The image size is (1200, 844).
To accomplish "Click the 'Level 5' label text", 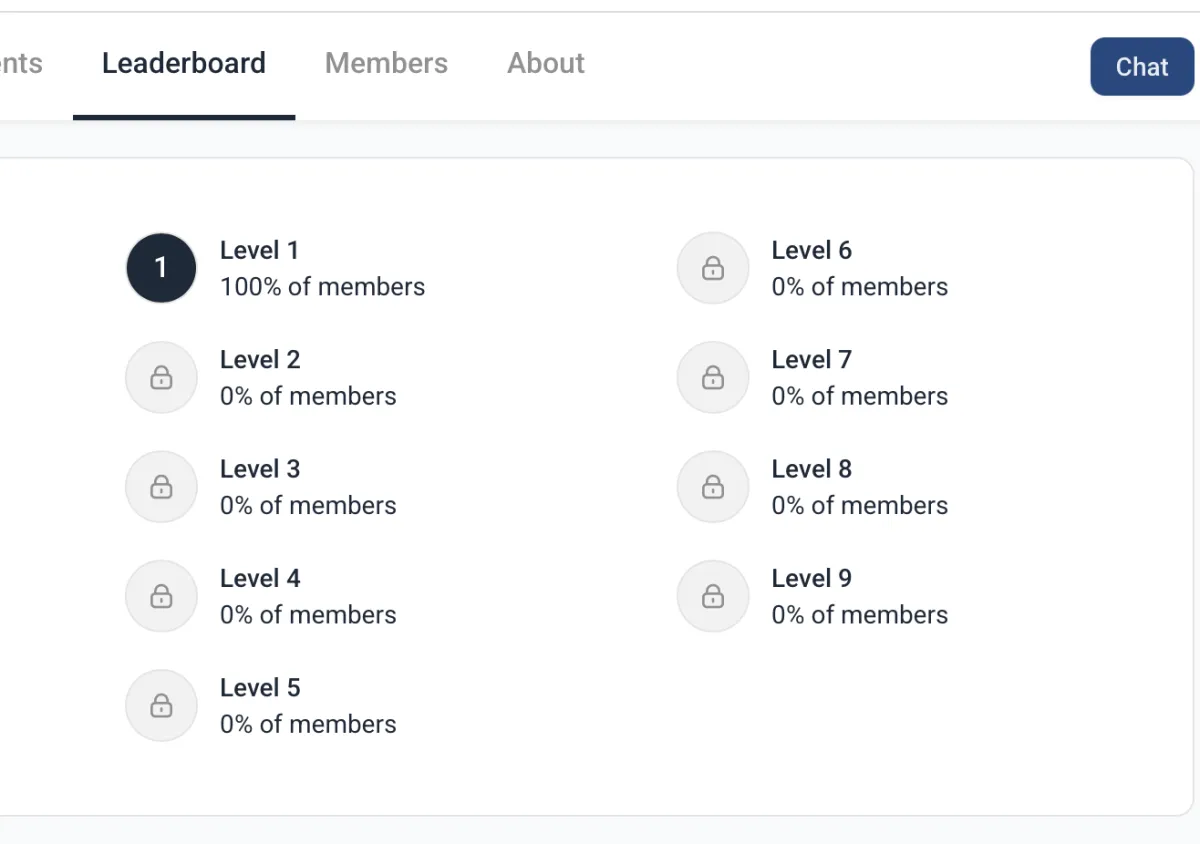I will (x=260, y=688).
